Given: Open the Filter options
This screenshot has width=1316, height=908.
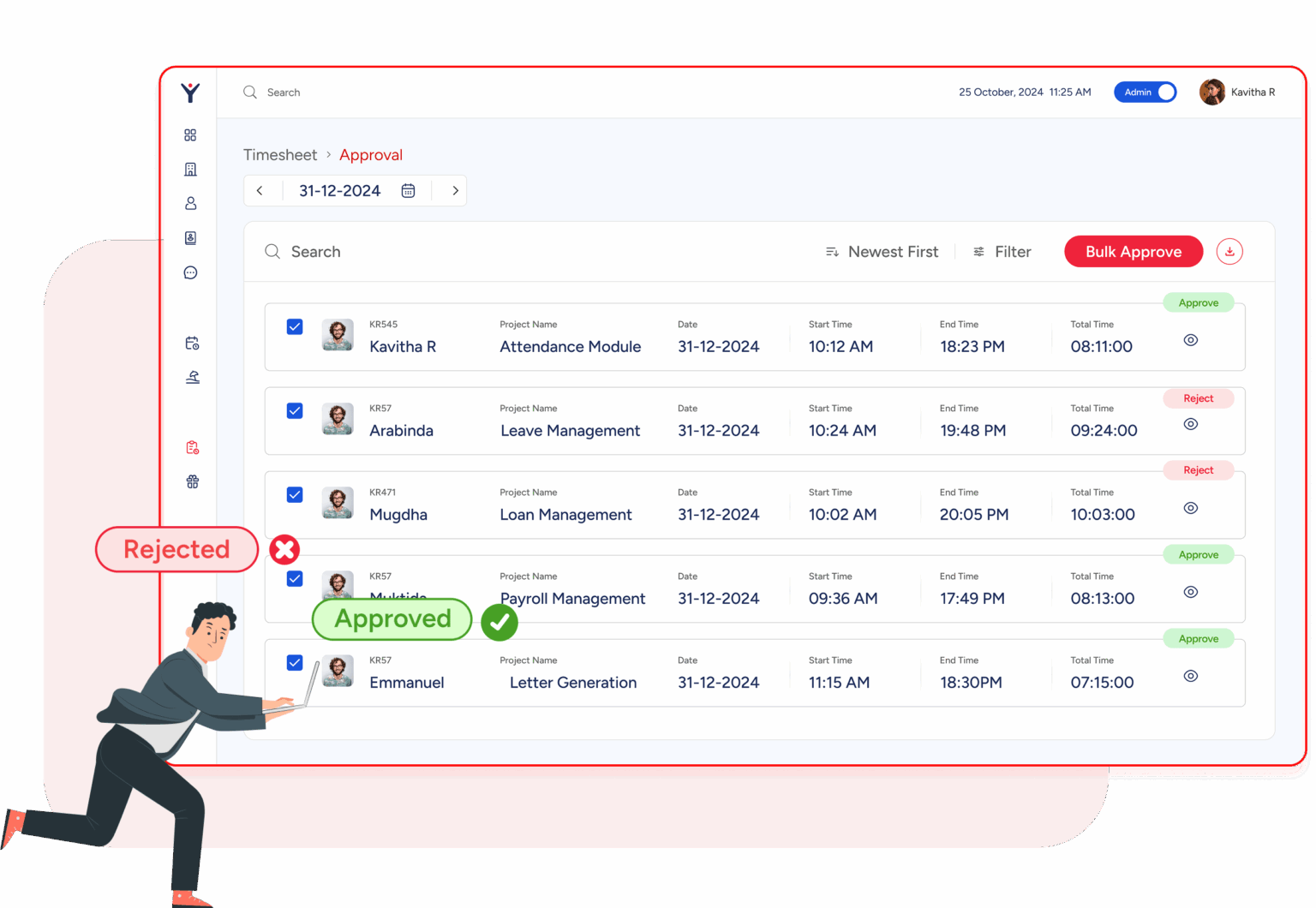Looking at the screenshot, I should (1002, 251).
